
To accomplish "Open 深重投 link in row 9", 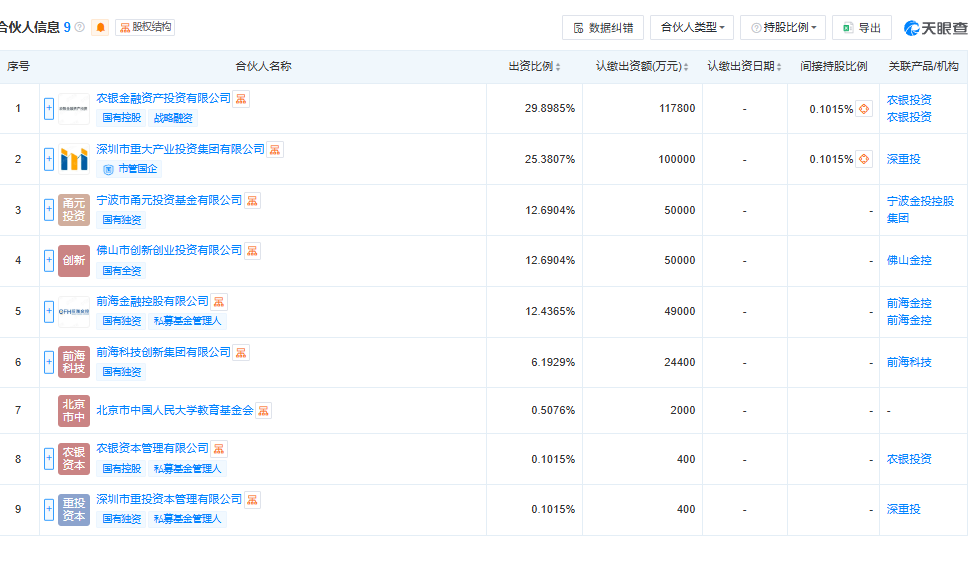I will click(903, 509).
